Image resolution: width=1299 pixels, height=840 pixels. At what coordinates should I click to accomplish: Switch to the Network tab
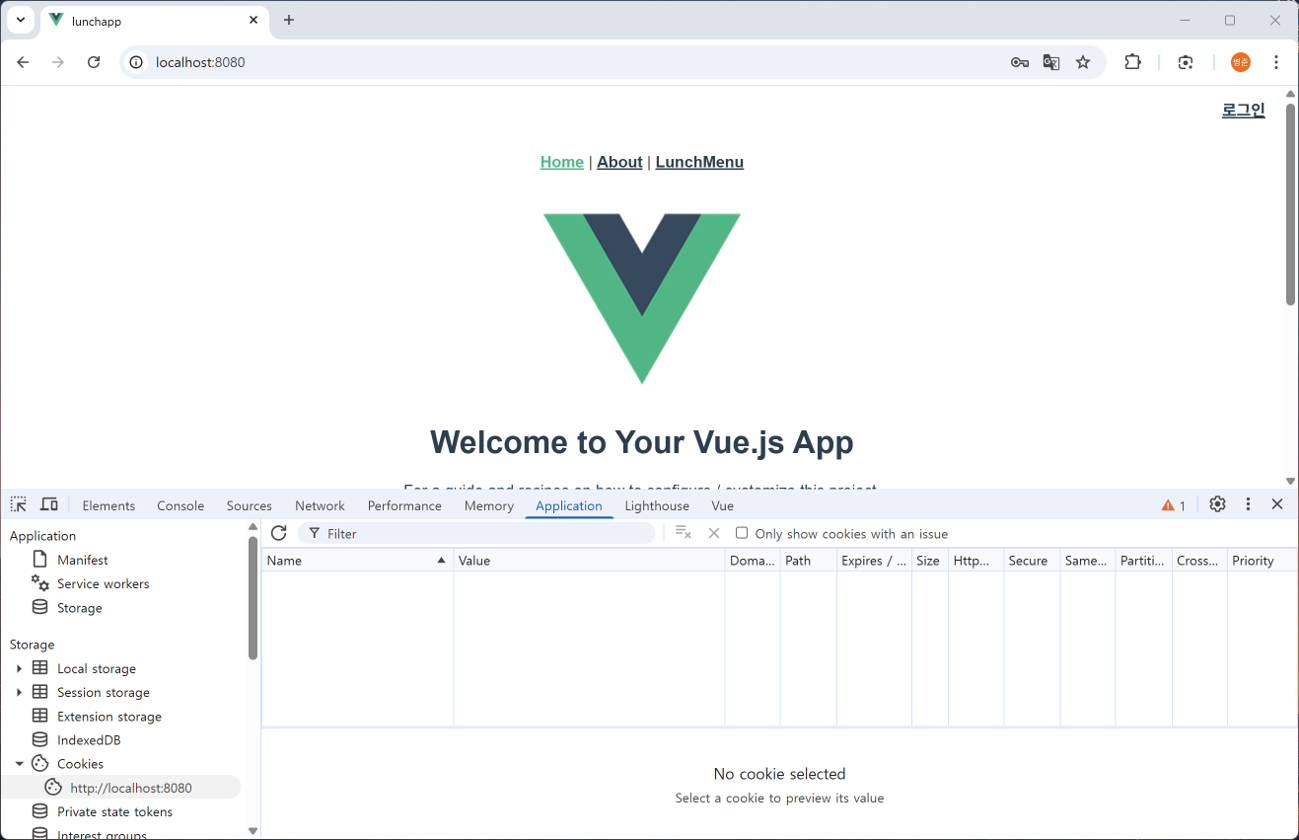(320, 506)
